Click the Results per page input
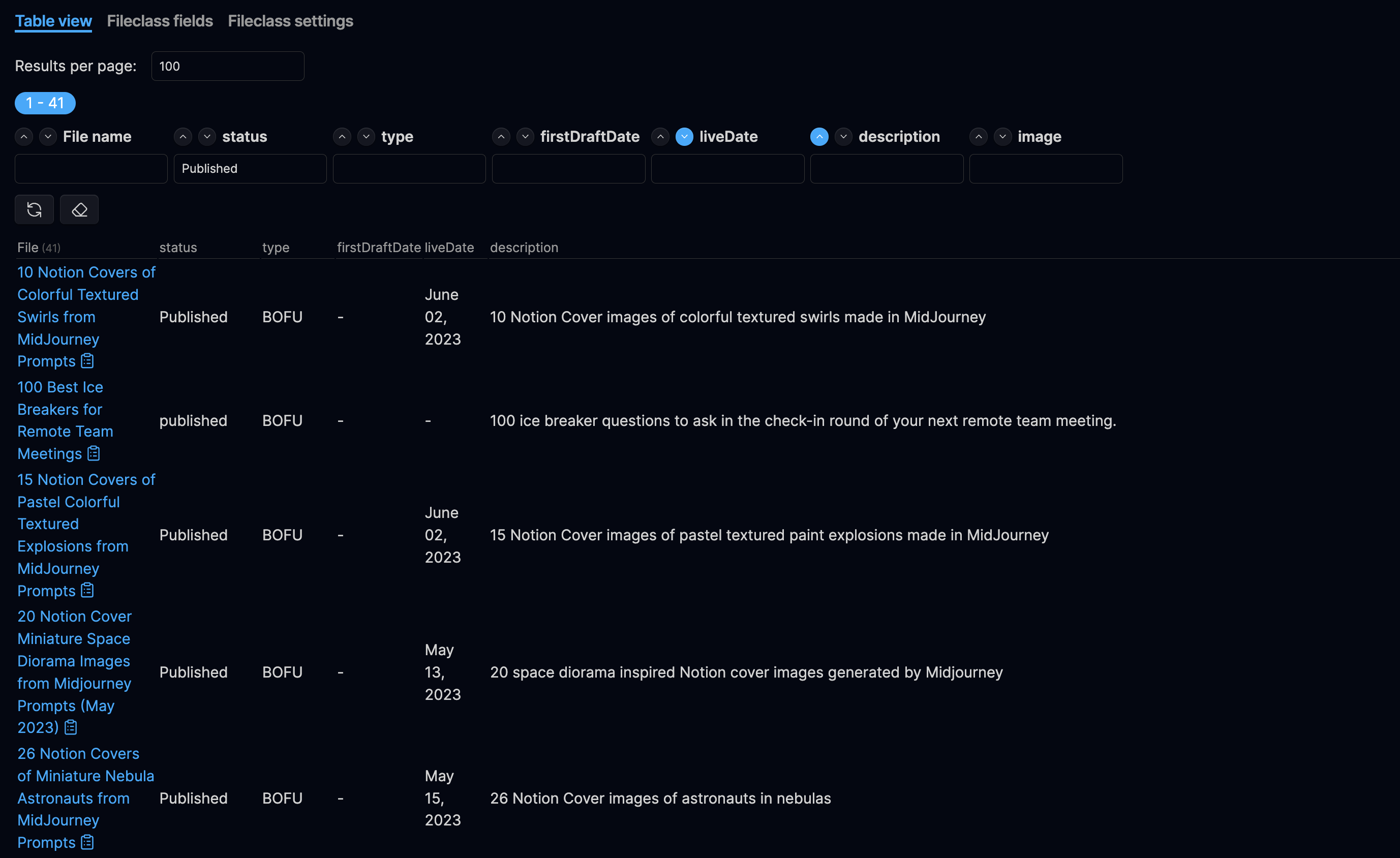Image resolution: width=1400 pixels, height=858 pixels. tap(227, 67)
